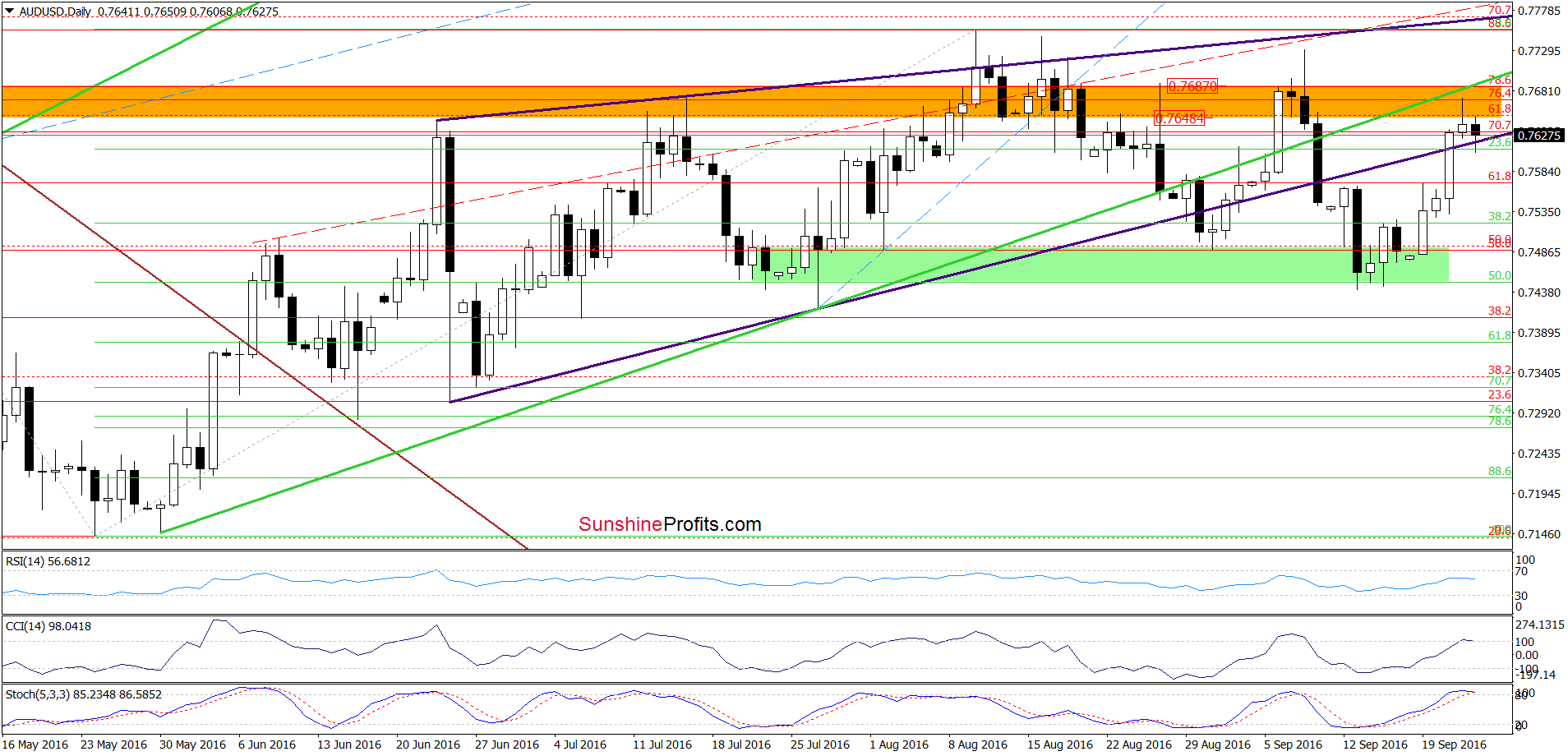Screen dimensions: 1568x756
Task: Click the 0.71945 price axis value
Action: coord(1538,494)
